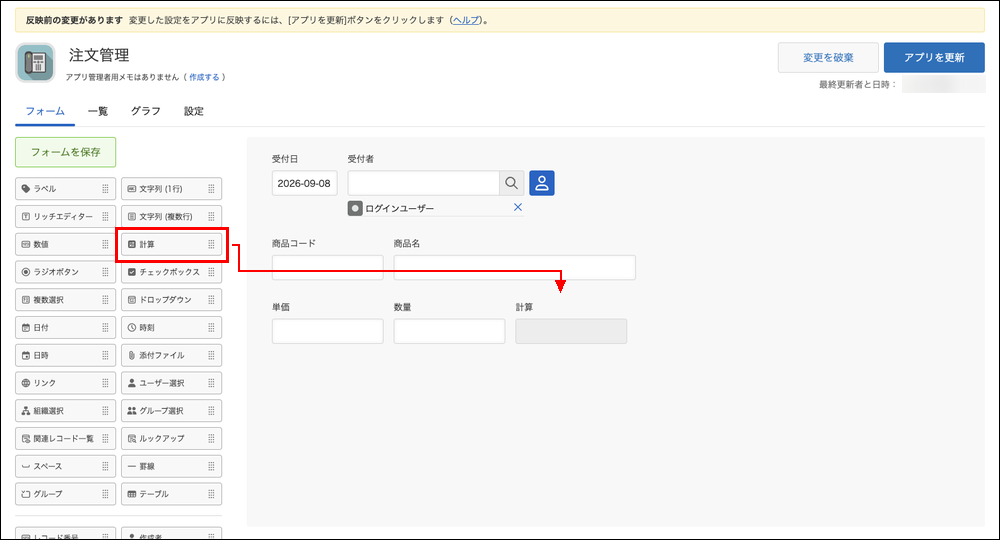1000x540 pixels.
Task: Select the ルックアップ field item
Action: (172, 439)
